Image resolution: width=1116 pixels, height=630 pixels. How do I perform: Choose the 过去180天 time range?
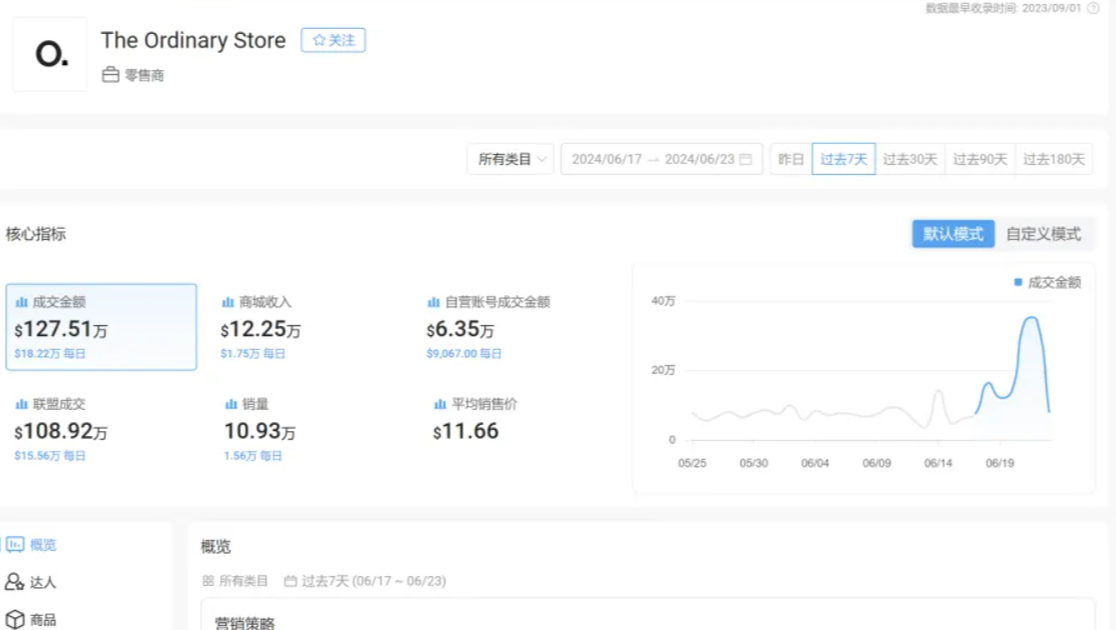[1053, 159]
